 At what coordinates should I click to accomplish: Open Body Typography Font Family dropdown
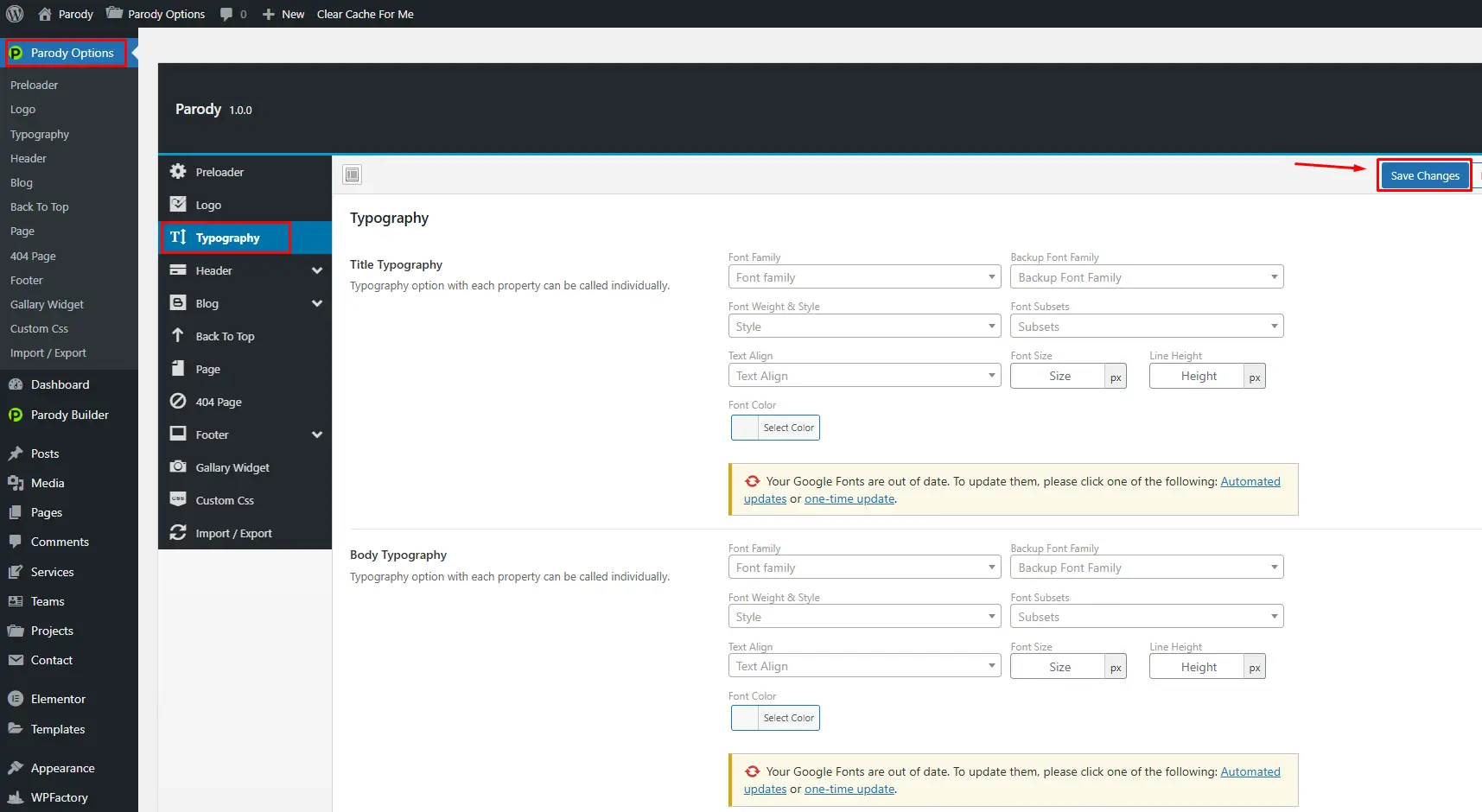click(864, 568)
